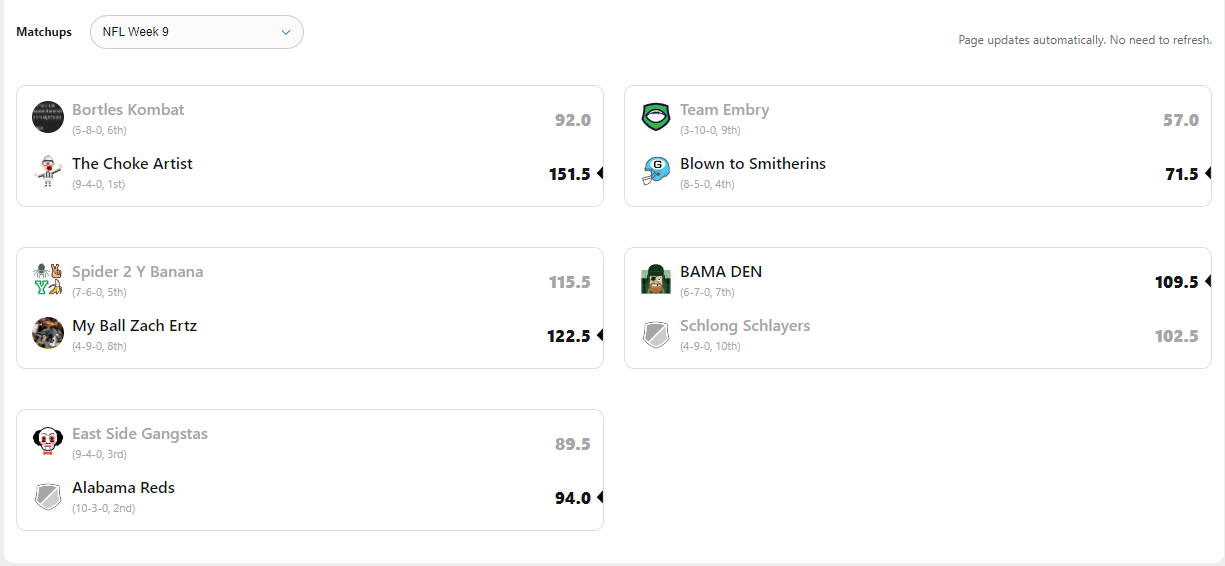Open Spider 2 Y Banana team page

137,272
